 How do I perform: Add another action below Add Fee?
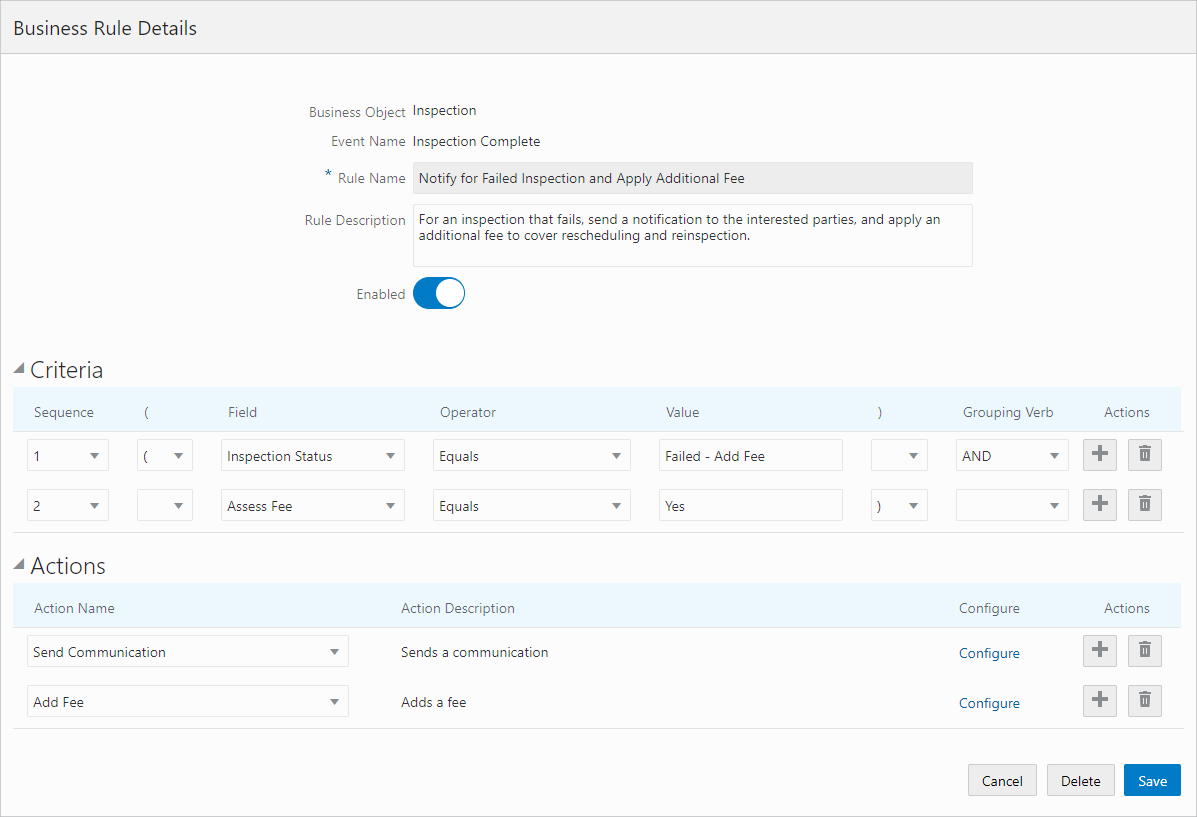1099,700
